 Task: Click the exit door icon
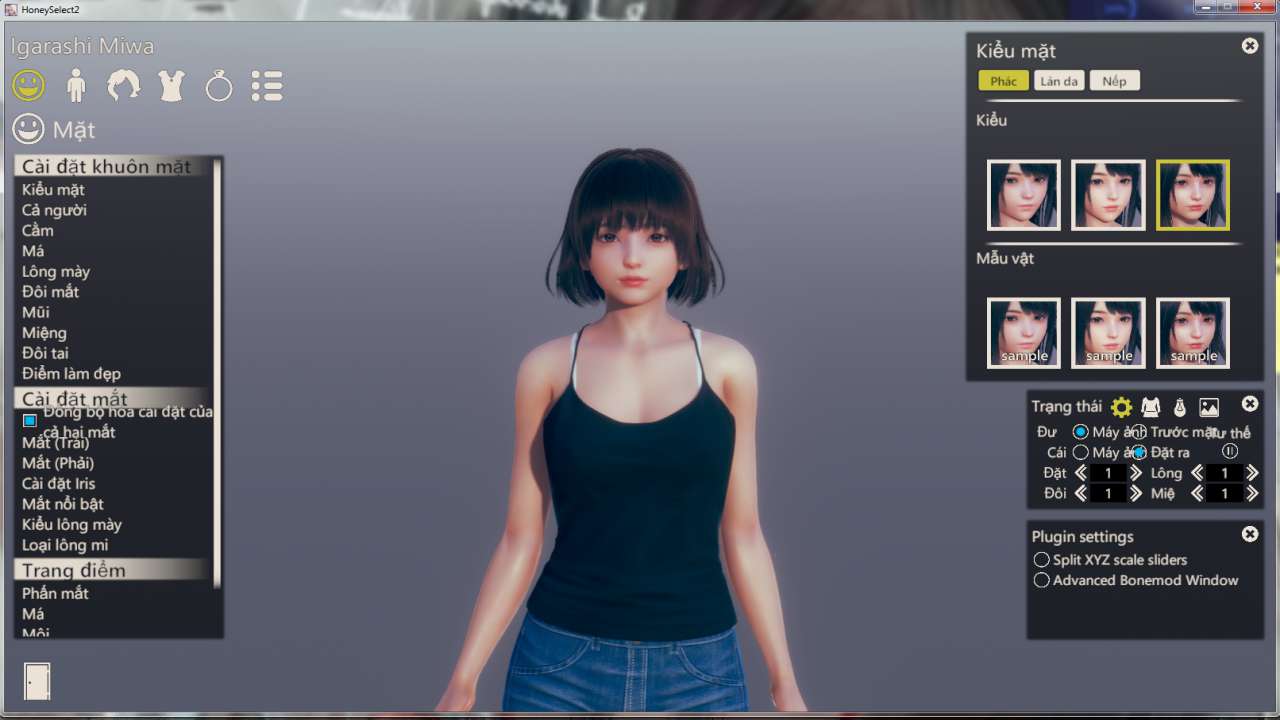37,681
